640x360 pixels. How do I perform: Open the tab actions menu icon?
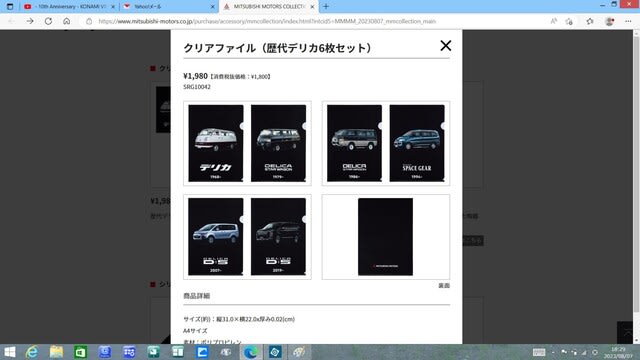click(x=10, y=7)
